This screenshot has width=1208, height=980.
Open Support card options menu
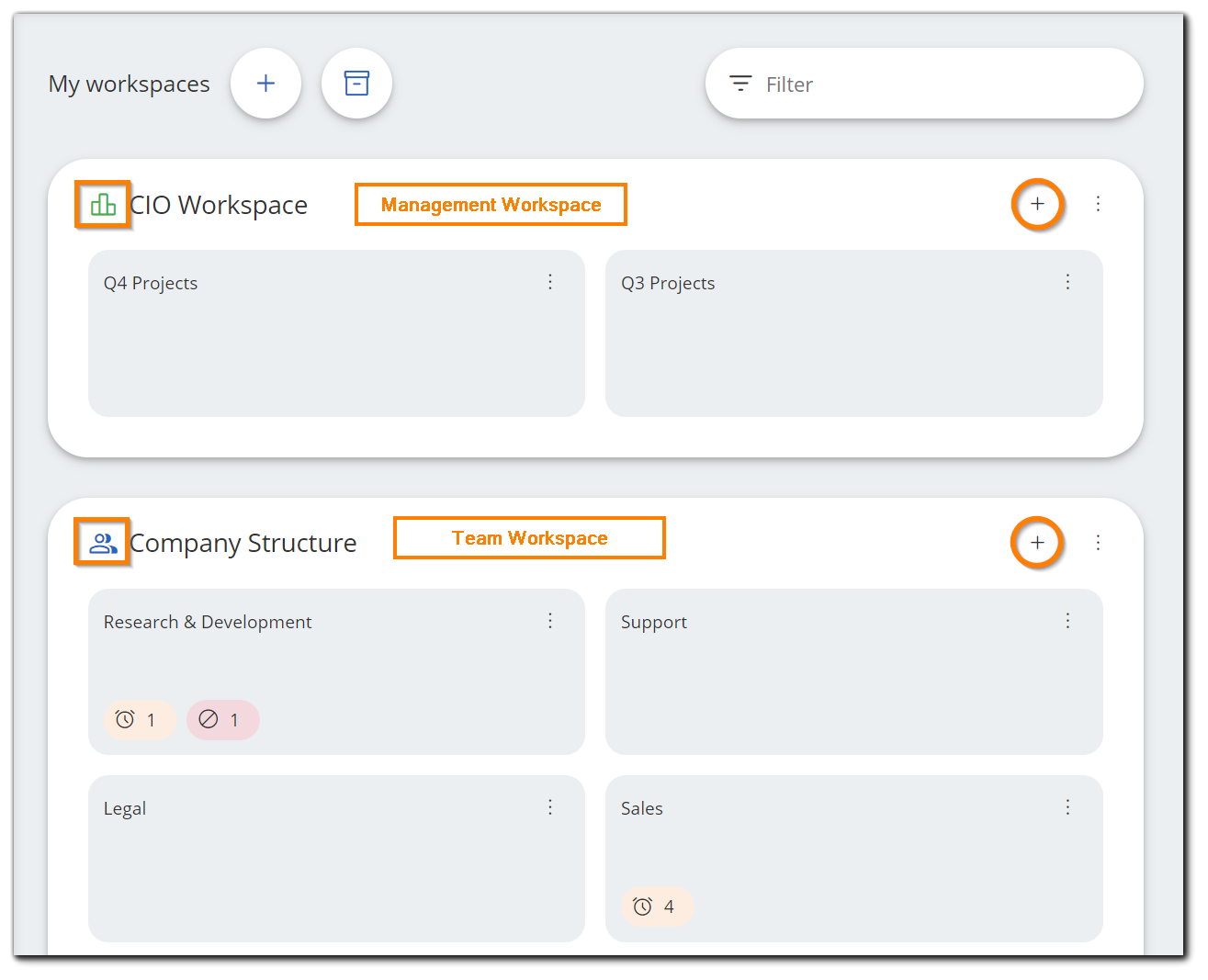tap(1067, 621)
